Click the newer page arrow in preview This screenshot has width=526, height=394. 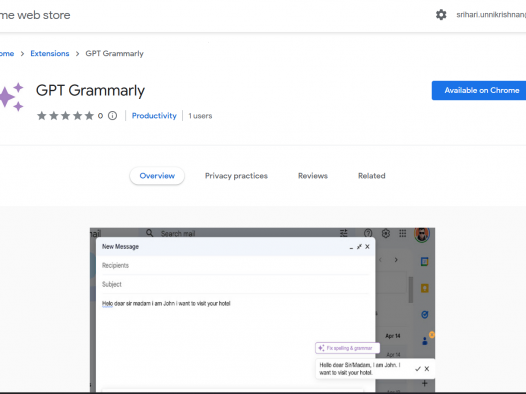pos(381,260)
